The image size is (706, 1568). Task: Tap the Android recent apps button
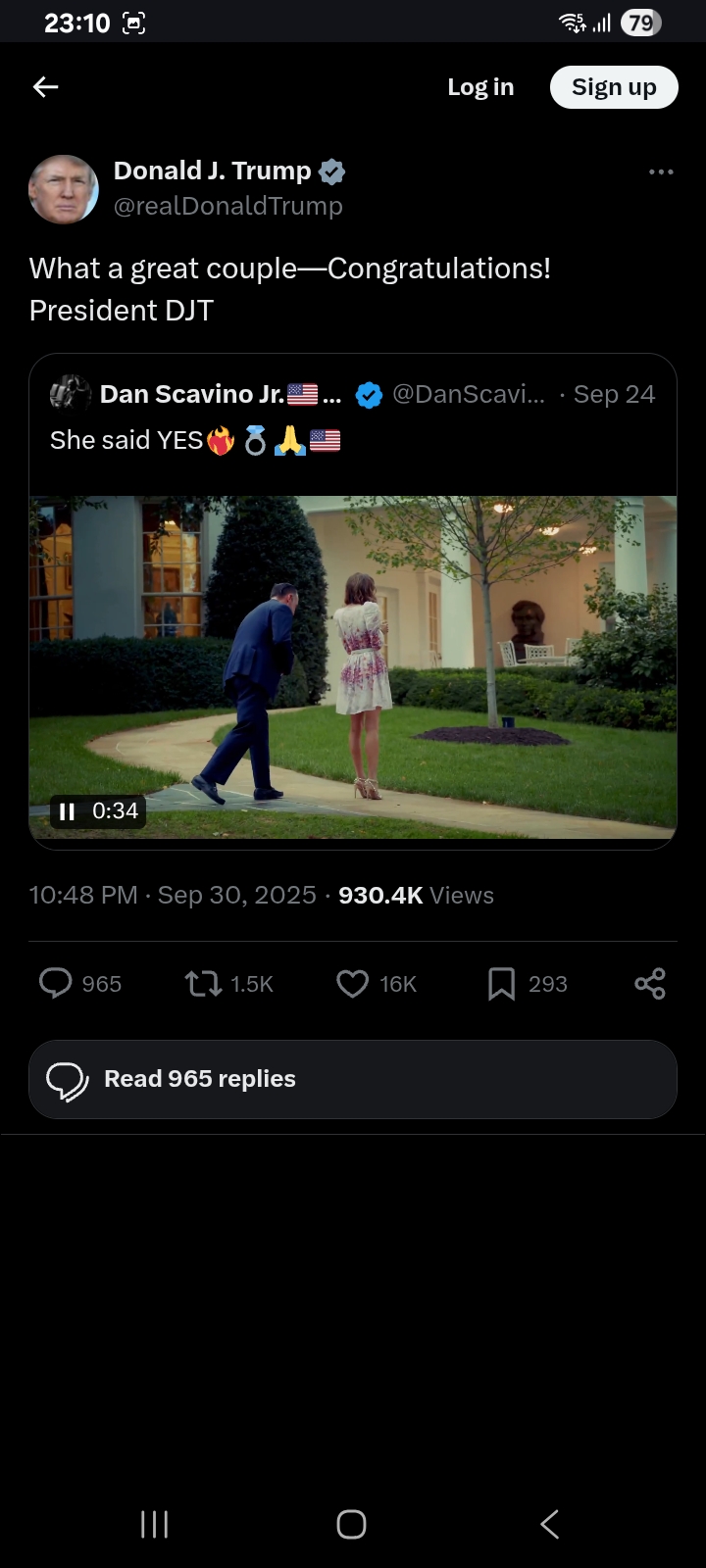pos(155,1524)
